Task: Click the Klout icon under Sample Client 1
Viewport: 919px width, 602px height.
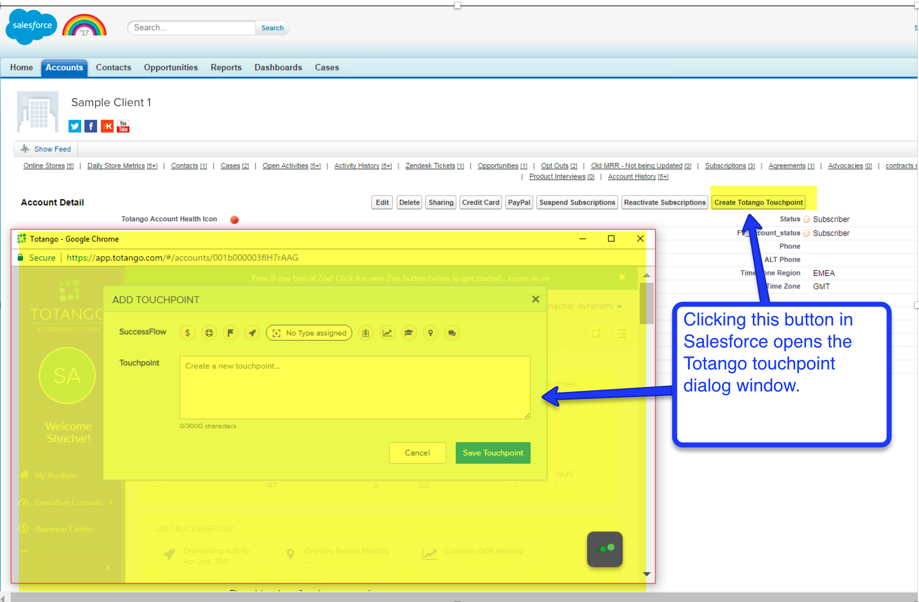Action: click(107, 126)
